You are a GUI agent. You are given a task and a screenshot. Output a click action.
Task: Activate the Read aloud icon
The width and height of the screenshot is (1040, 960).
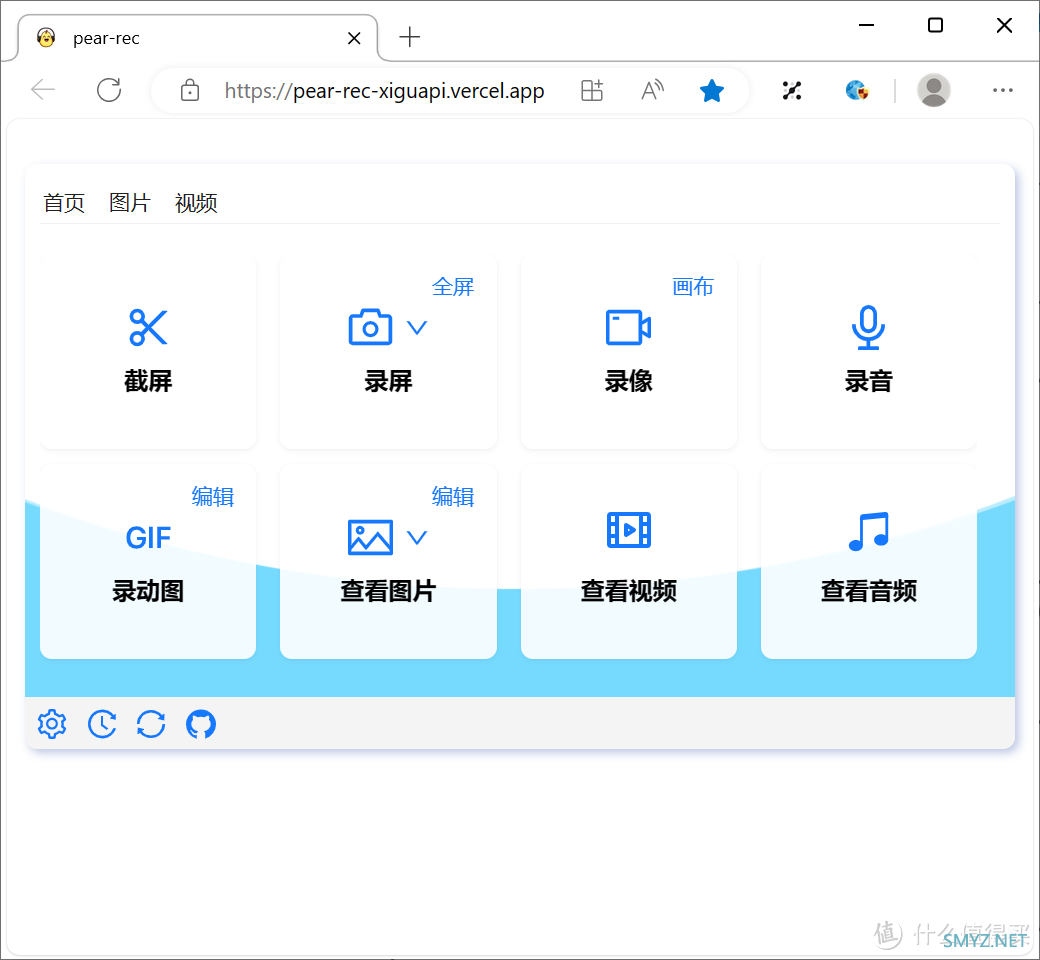point(653,90)
